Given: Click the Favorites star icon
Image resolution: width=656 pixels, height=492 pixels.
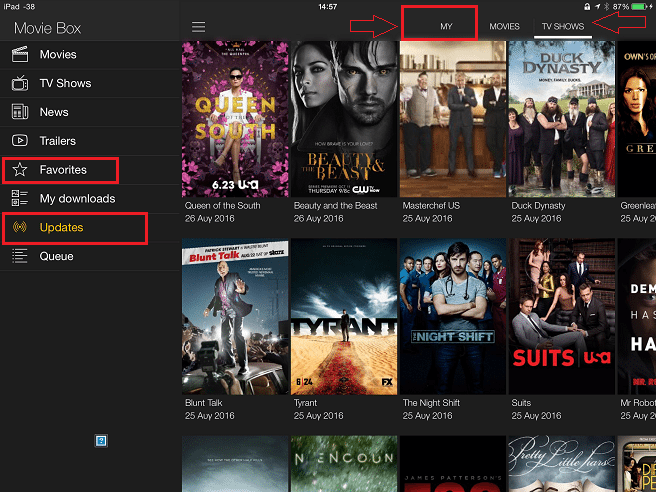Looking at the screenshot, I should pos(20,169).
